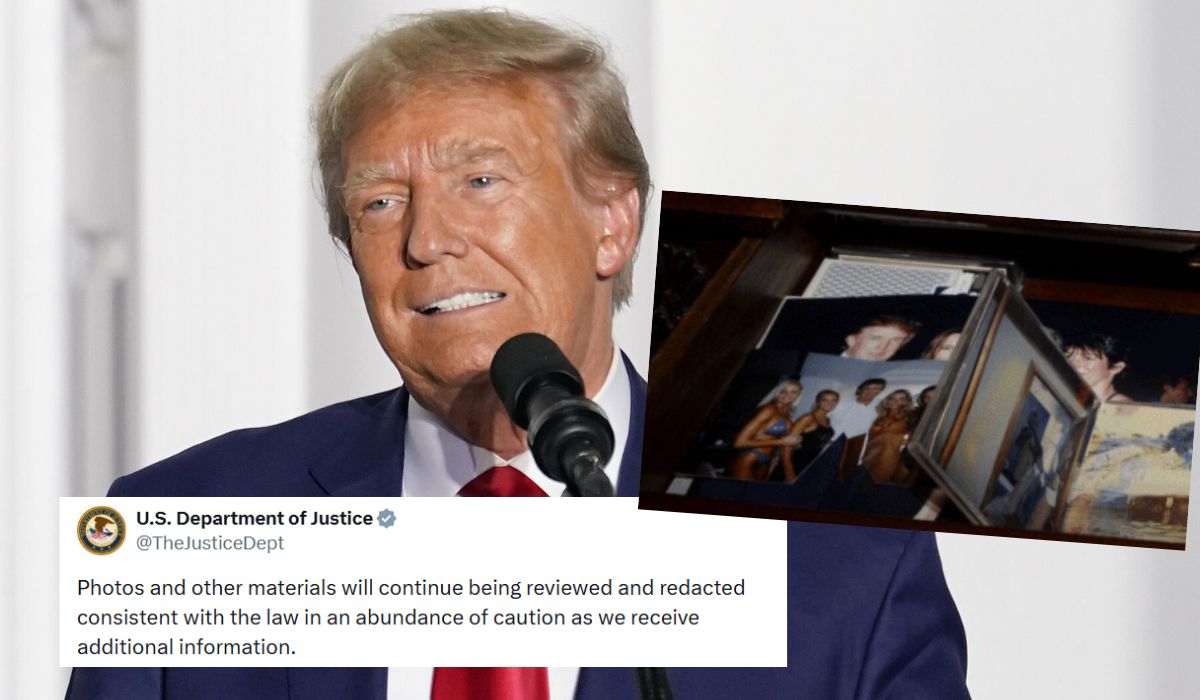Click the black microphone head
Screen dimensions: 1200x700
pos(548,400)
